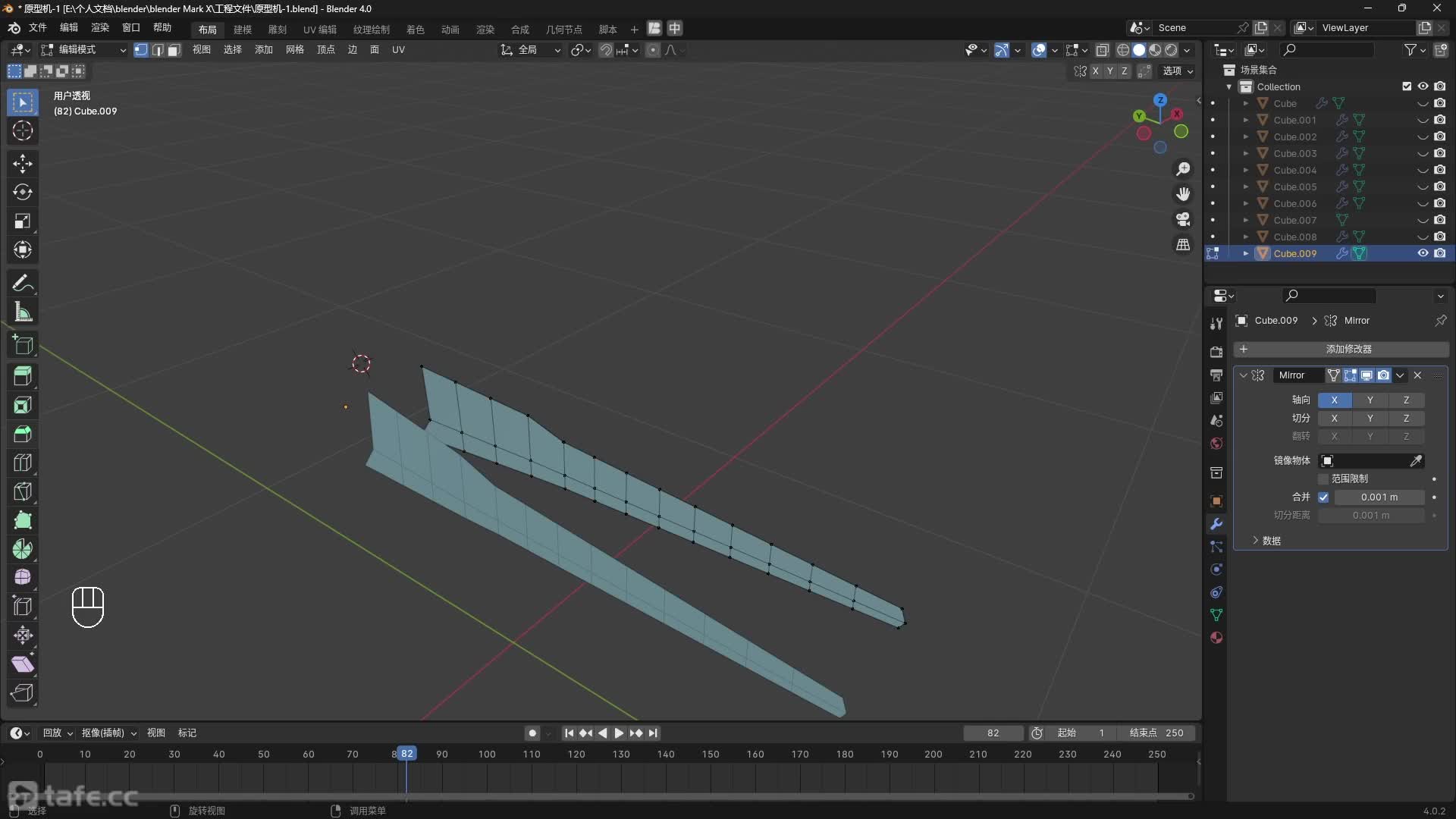Open the File menu
Viewport: 1456px width, 819px height.
tap(38, 28)
